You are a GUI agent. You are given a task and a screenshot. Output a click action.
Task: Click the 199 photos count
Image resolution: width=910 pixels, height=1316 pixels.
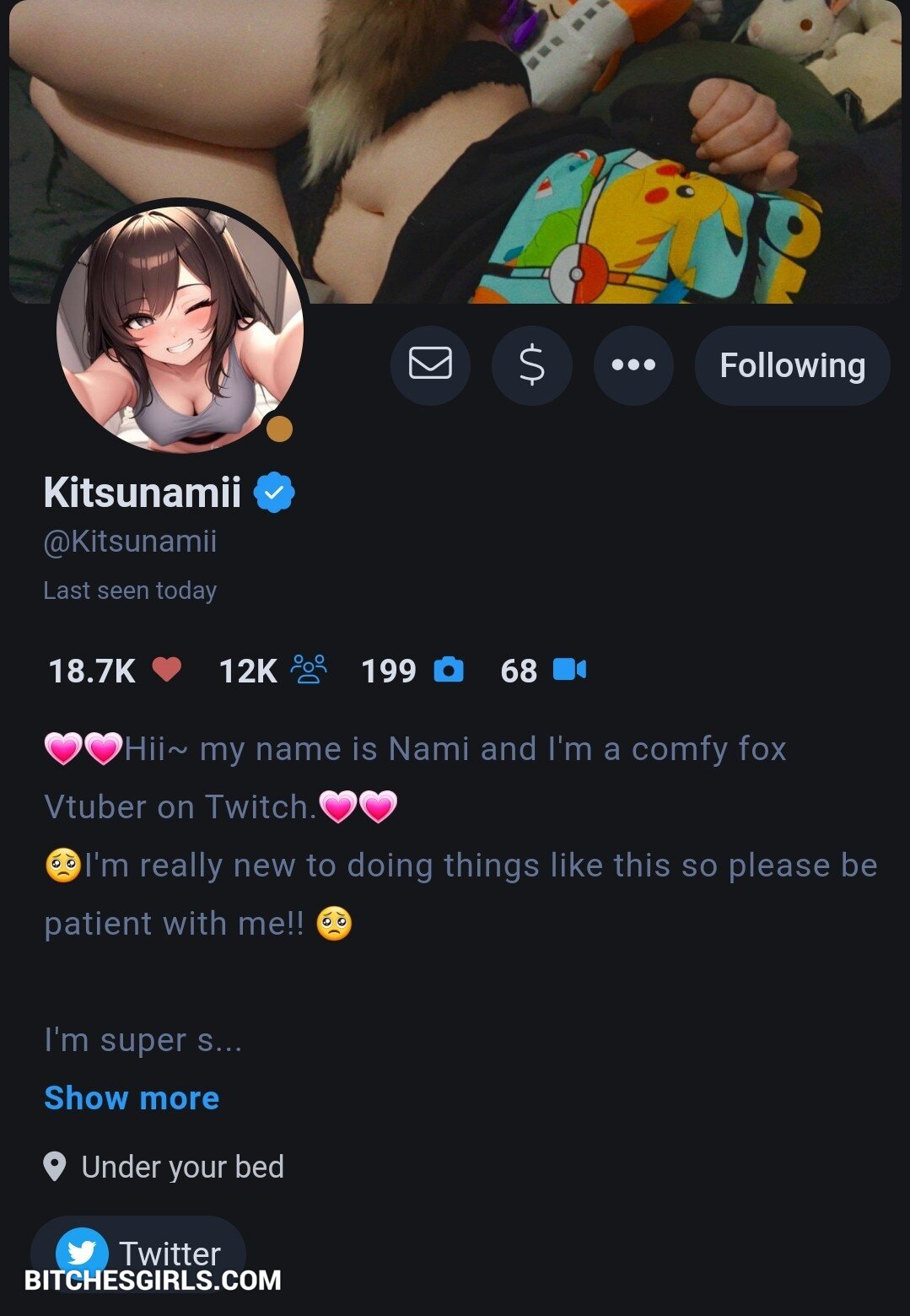389,671
